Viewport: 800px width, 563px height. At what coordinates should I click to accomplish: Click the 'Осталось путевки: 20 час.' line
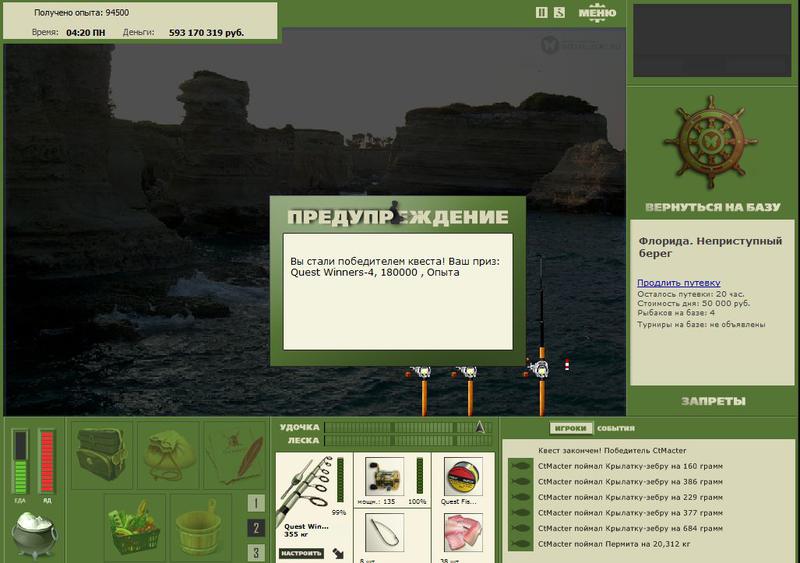coord(690,294)
